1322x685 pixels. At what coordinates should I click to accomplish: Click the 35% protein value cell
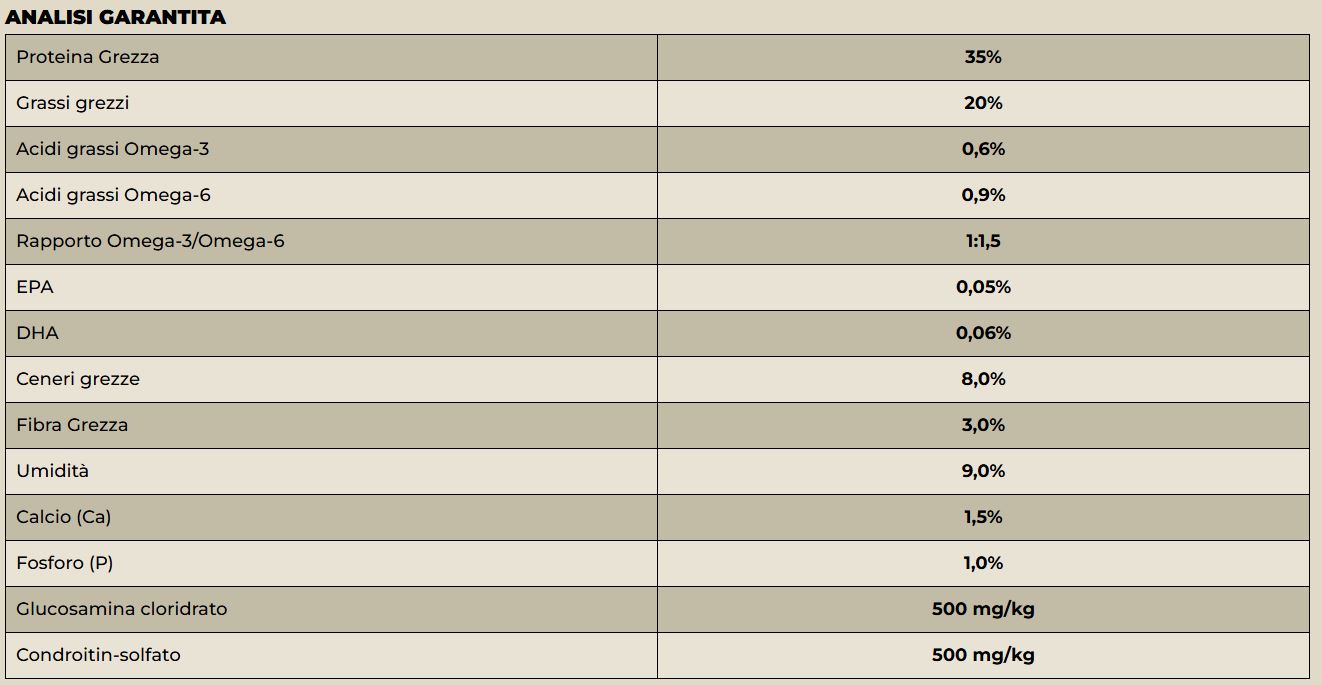click(x=983, y=57)
